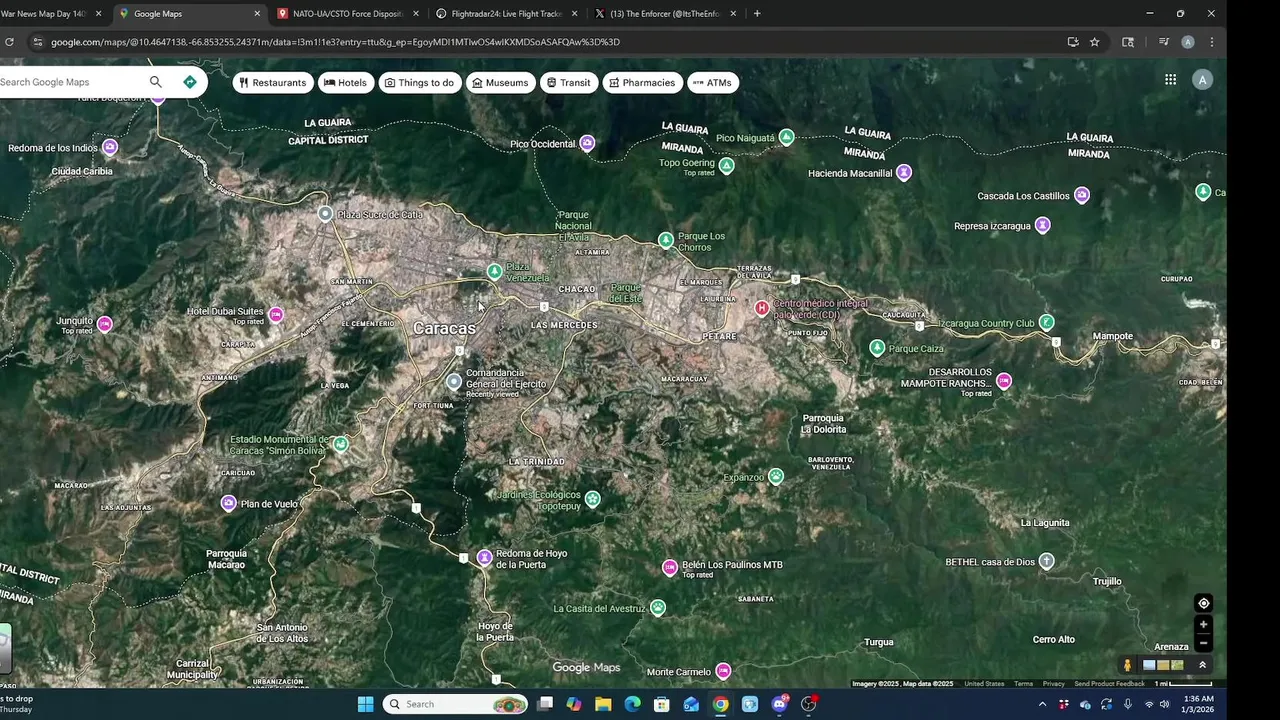The width and height of the screenshot is (1280, 720).
Task: Click the taskbar Search box
Action: pos(456,704)
